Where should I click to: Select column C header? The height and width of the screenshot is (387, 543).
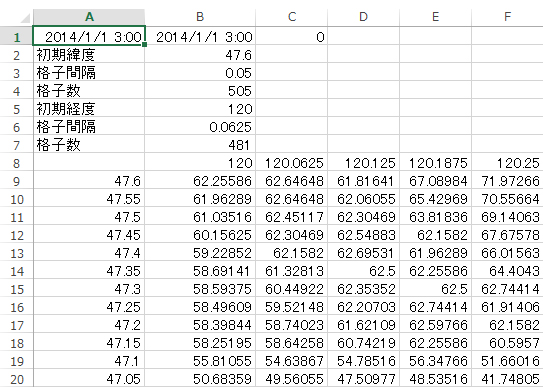pos(292,17)
